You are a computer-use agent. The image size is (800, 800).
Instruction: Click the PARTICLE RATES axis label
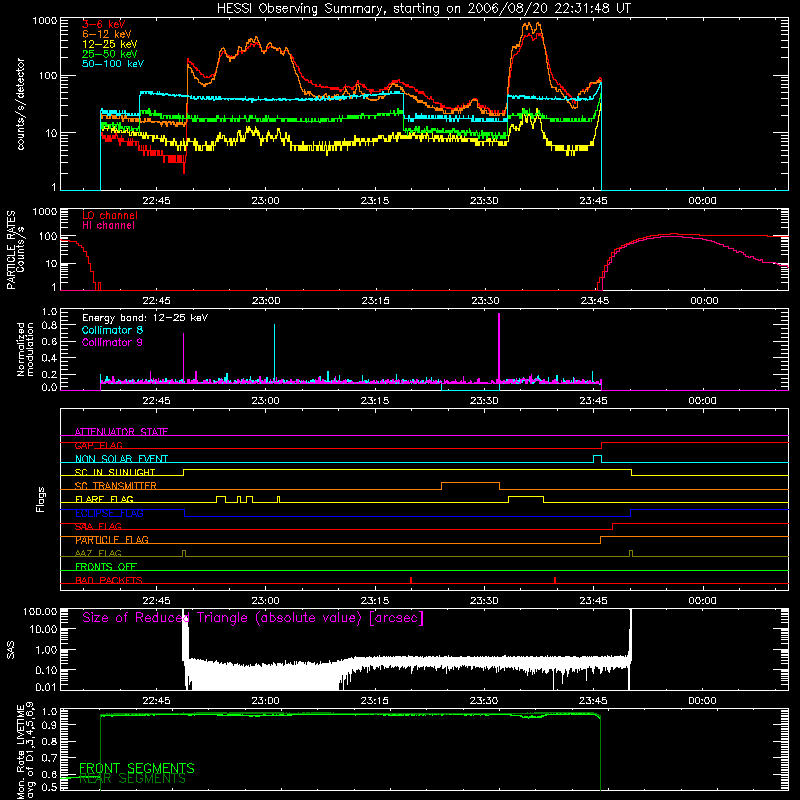11,250
